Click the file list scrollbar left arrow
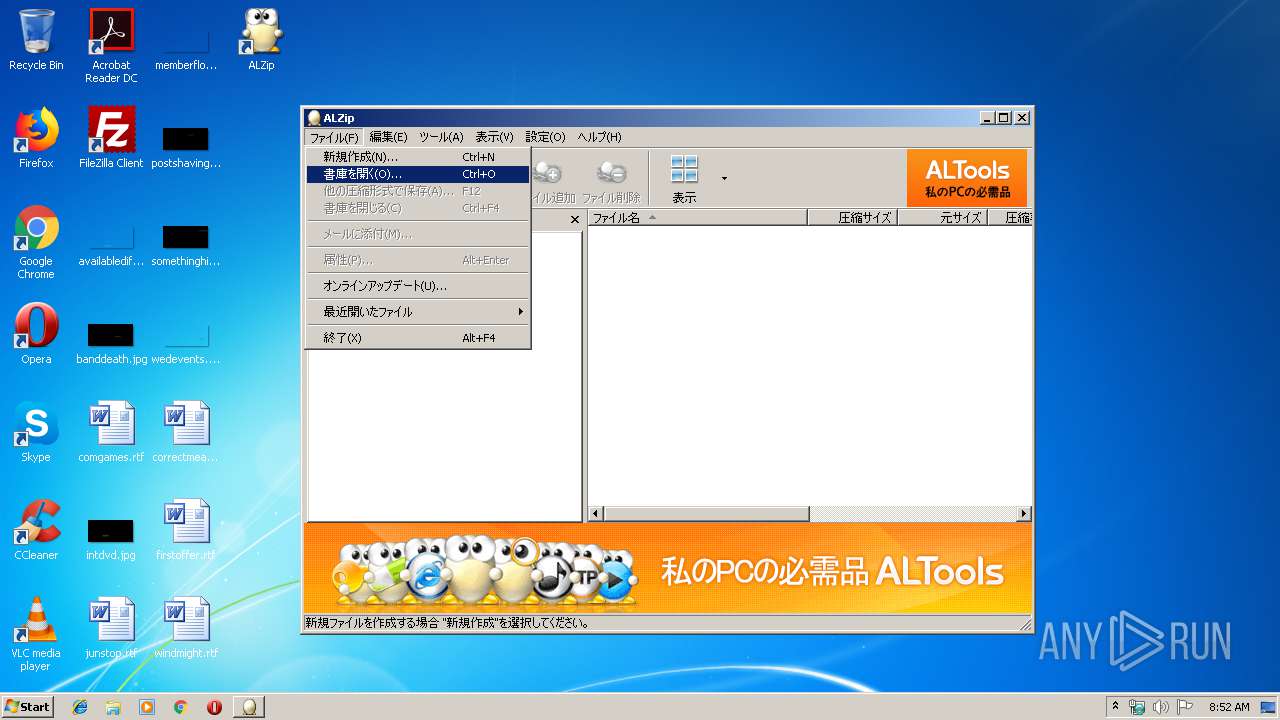1280x720 pixels. (596, 514)
